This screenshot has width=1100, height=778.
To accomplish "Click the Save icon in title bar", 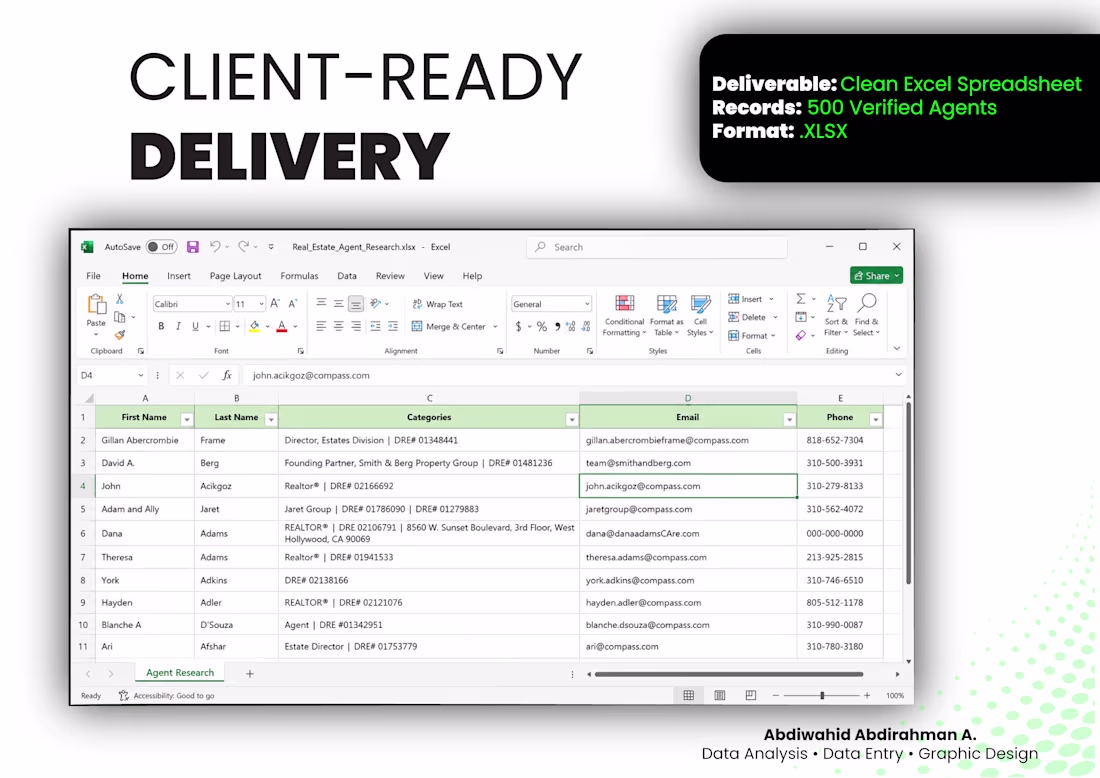I will click(192, 247).
